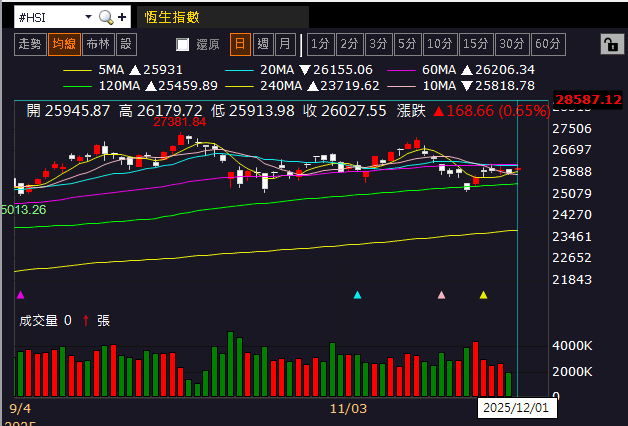Click the magnifier search icon beside #HSI
This screenshot has width=628, height=426.
(106, 17)
